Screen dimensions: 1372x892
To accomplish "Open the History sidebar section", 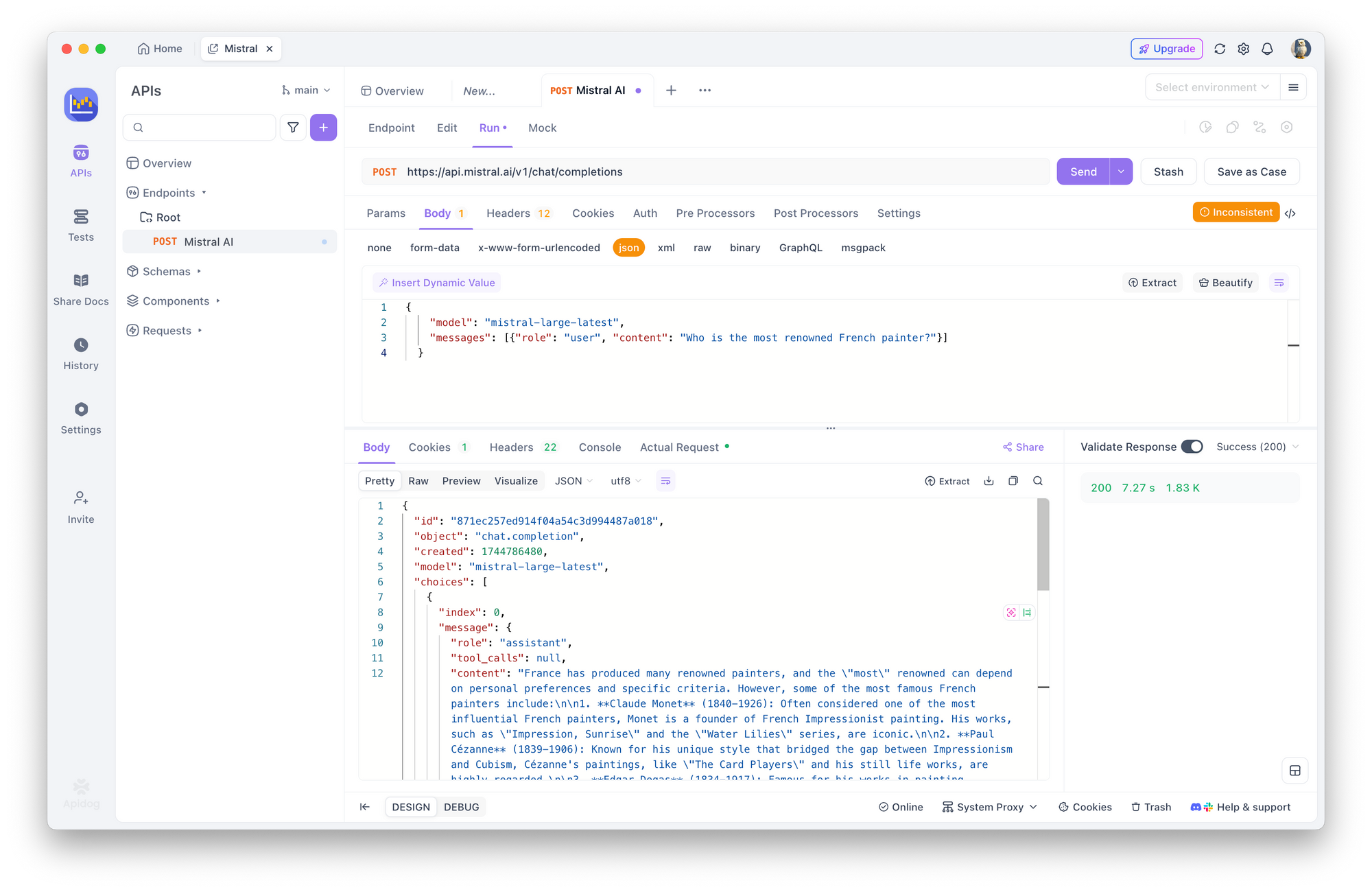I will (81, 354).
